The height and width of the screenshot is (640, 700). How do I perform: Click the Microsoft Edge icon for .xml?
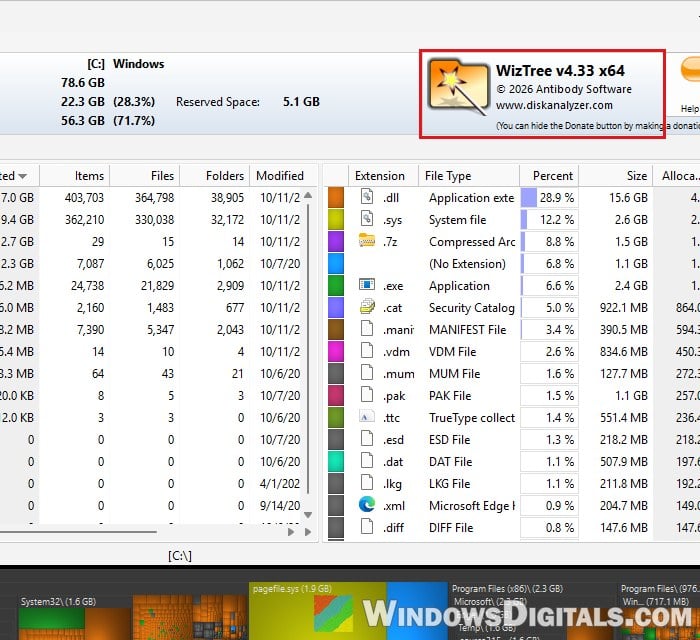tap(367, 505)
